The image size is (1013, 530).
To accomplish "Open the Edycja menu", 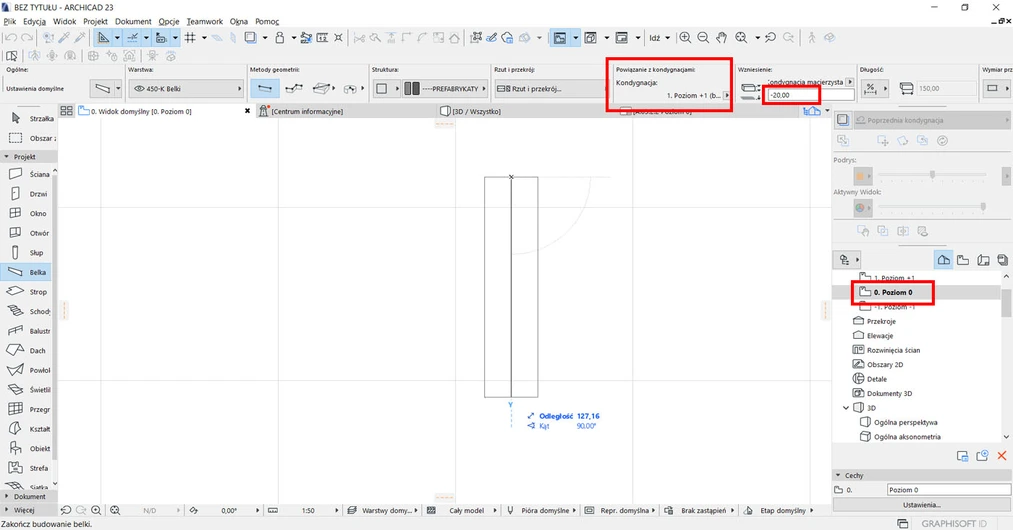I will click(x=34, y=21).
